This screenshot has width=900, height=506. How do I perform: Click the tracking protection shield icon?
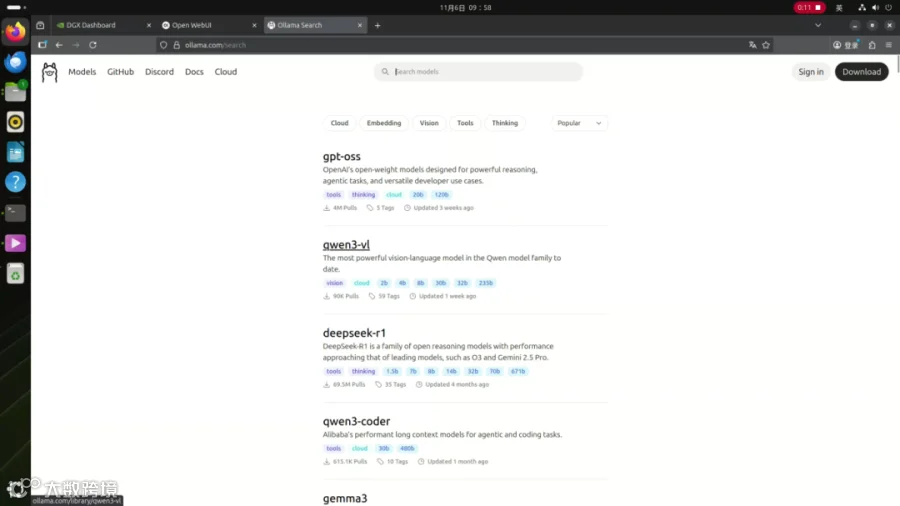point(164,45)
